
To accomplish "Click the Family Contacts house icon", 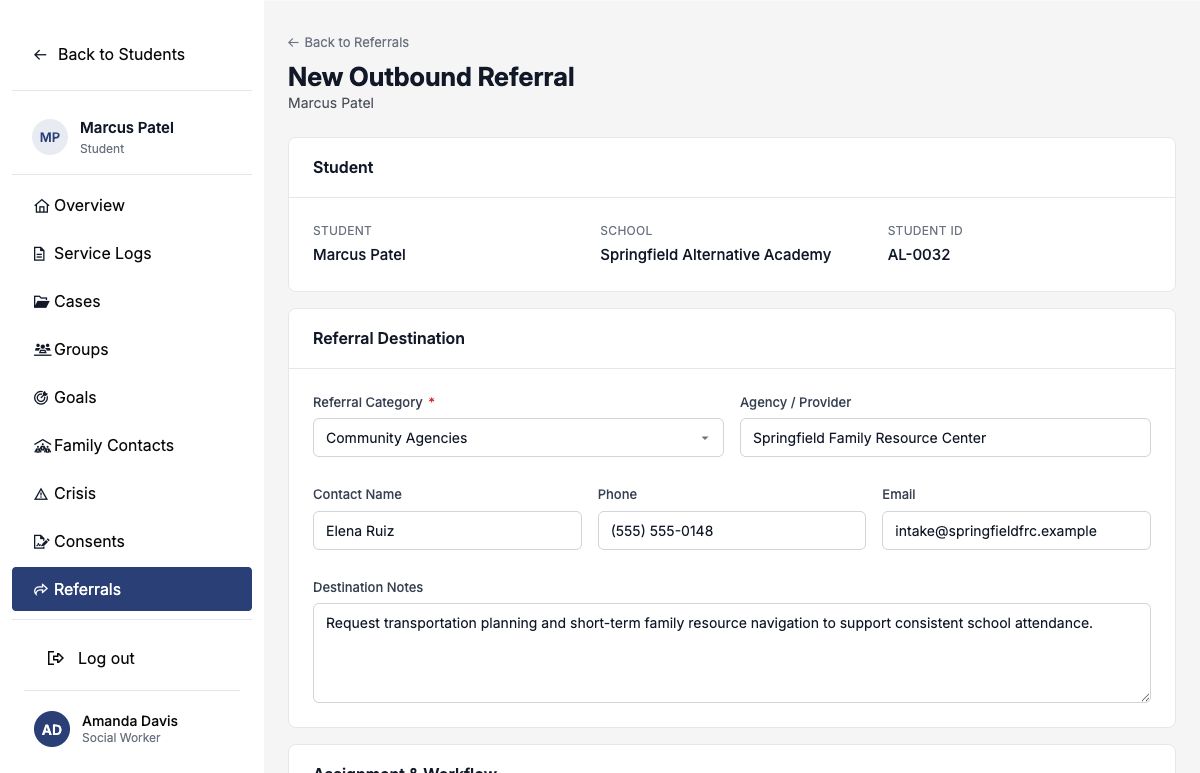I will click(42, 446).
